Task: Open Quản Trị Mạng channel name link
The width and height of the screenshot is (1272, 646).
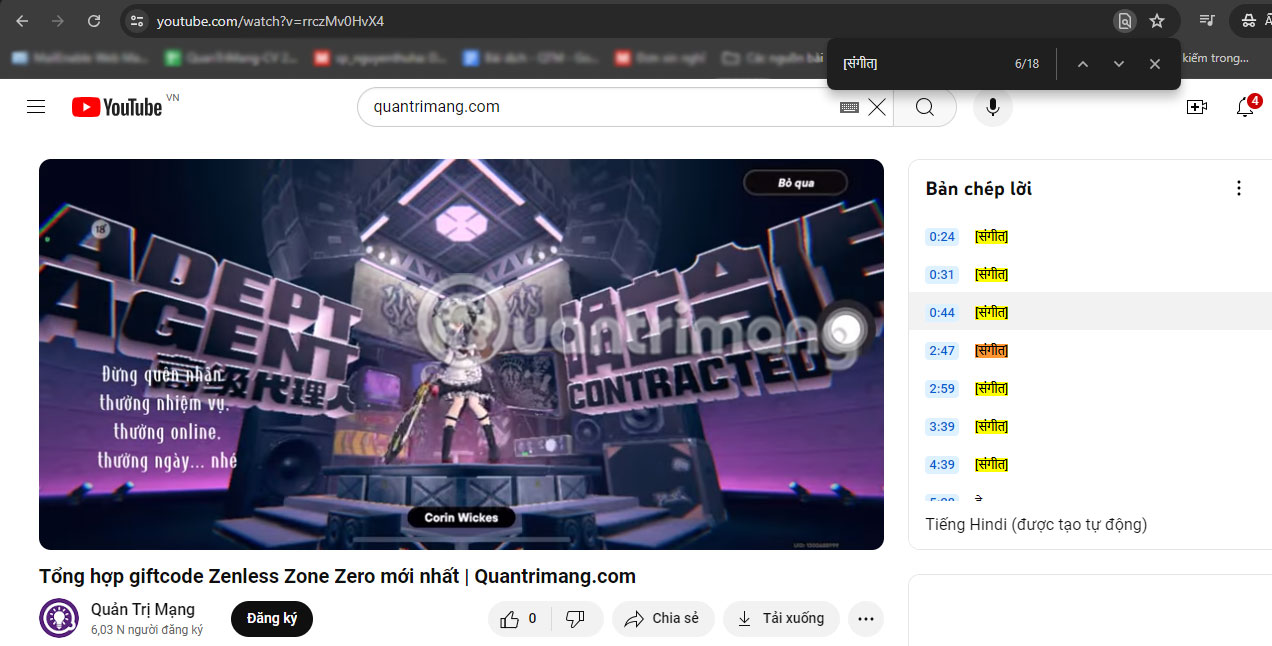Action: click(143, 609)
